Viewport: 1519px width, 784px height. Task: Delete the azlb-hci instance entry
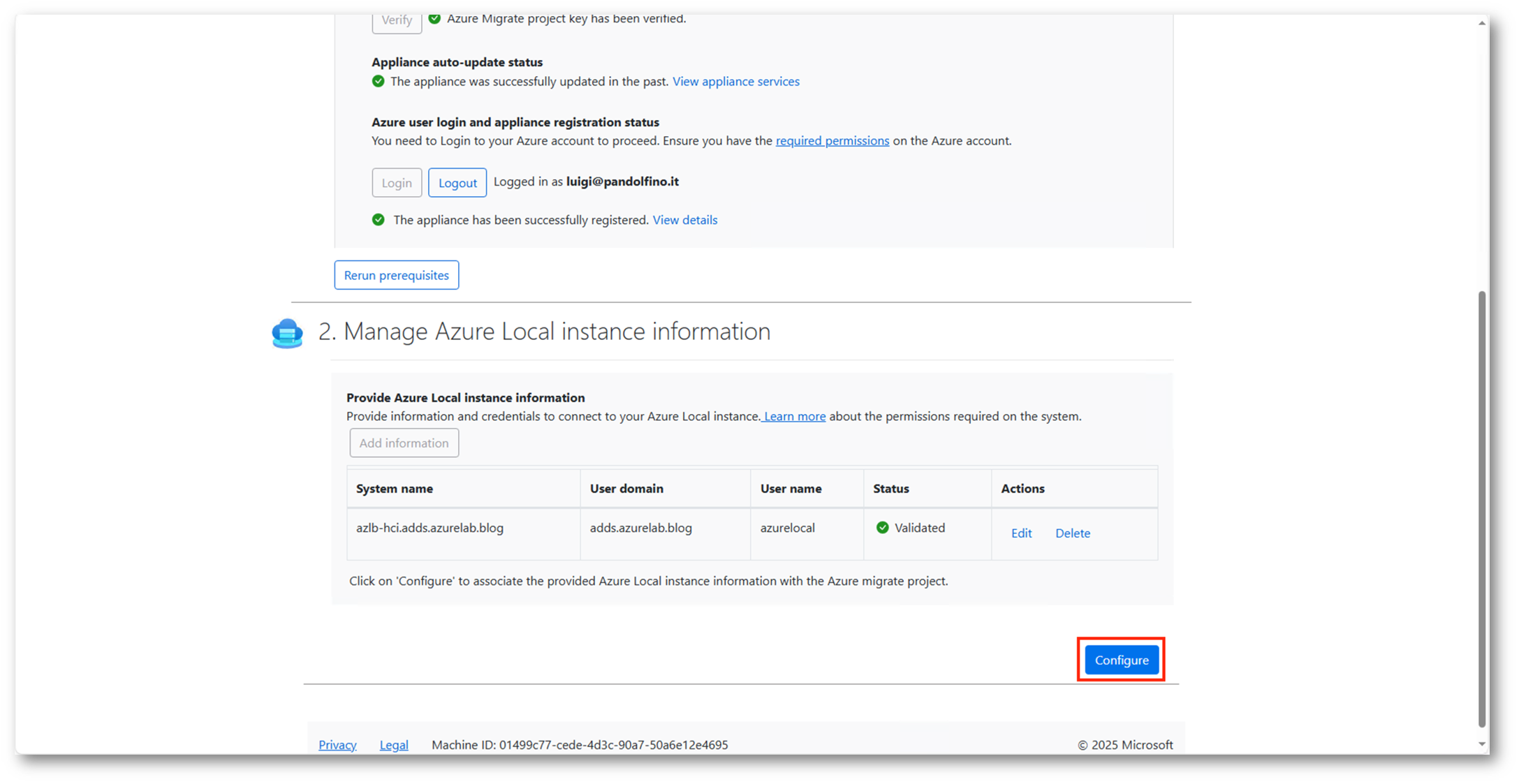point(1072,533)
